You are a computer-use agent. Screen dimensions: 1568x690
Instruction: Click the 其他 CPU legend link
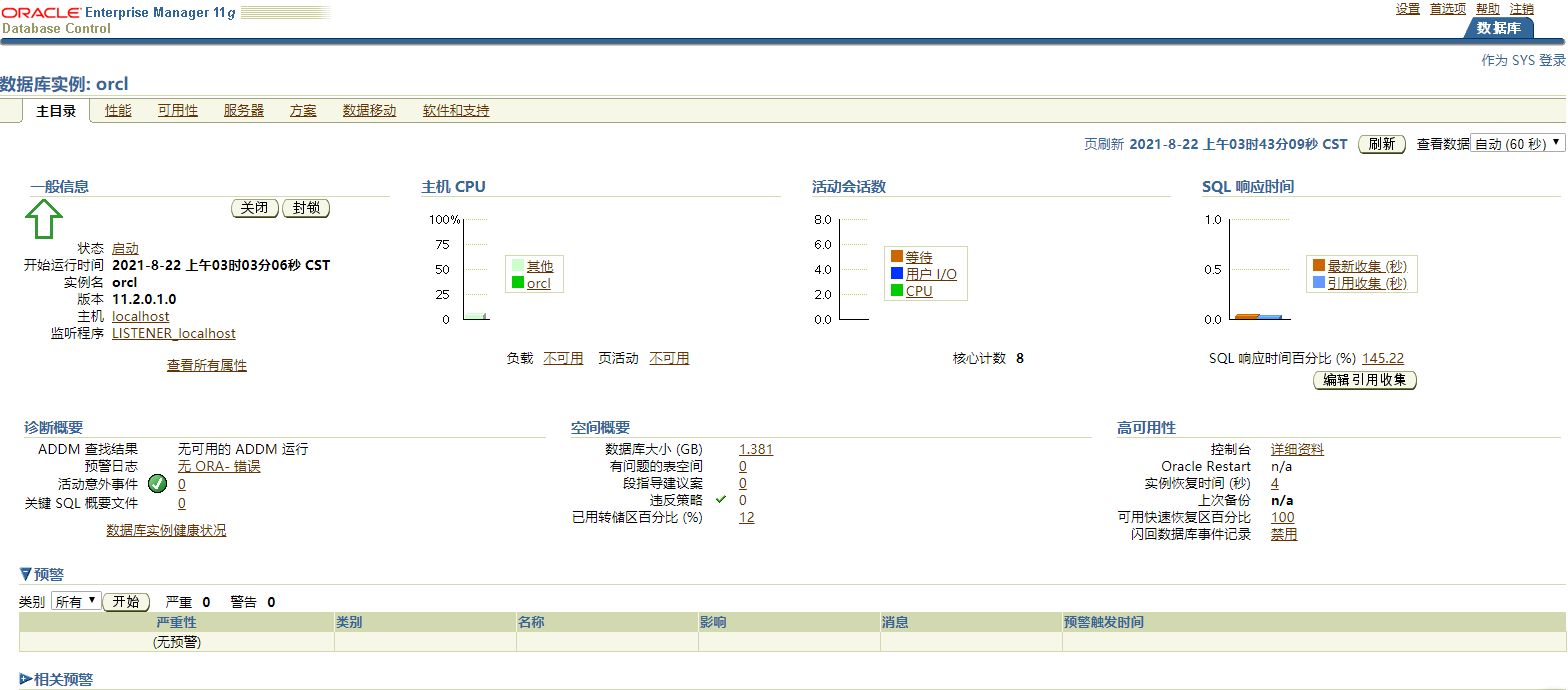click(x=540, y=266)
